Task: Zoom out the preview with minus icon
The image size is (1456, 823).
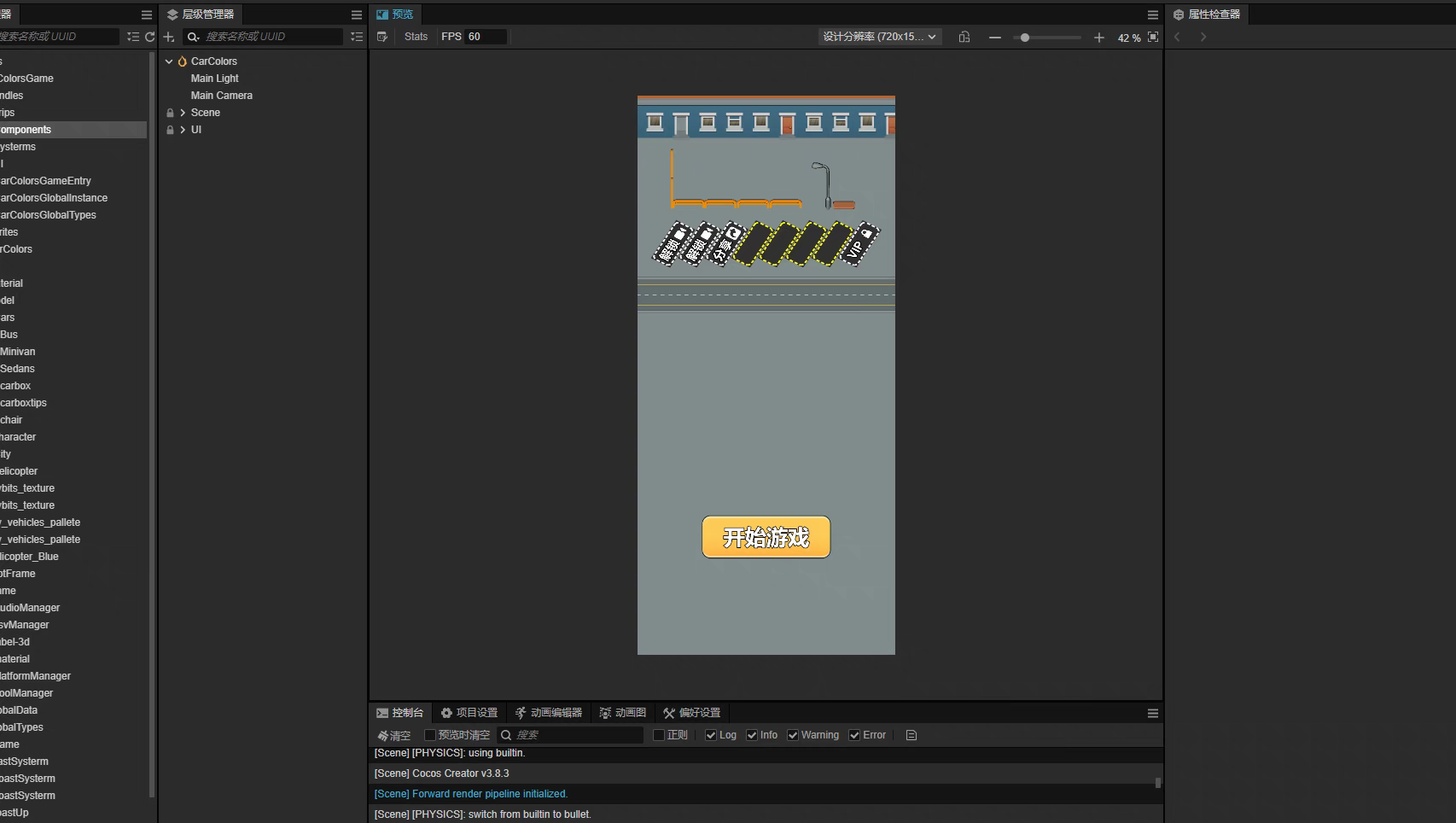Action: coord(995,38)
